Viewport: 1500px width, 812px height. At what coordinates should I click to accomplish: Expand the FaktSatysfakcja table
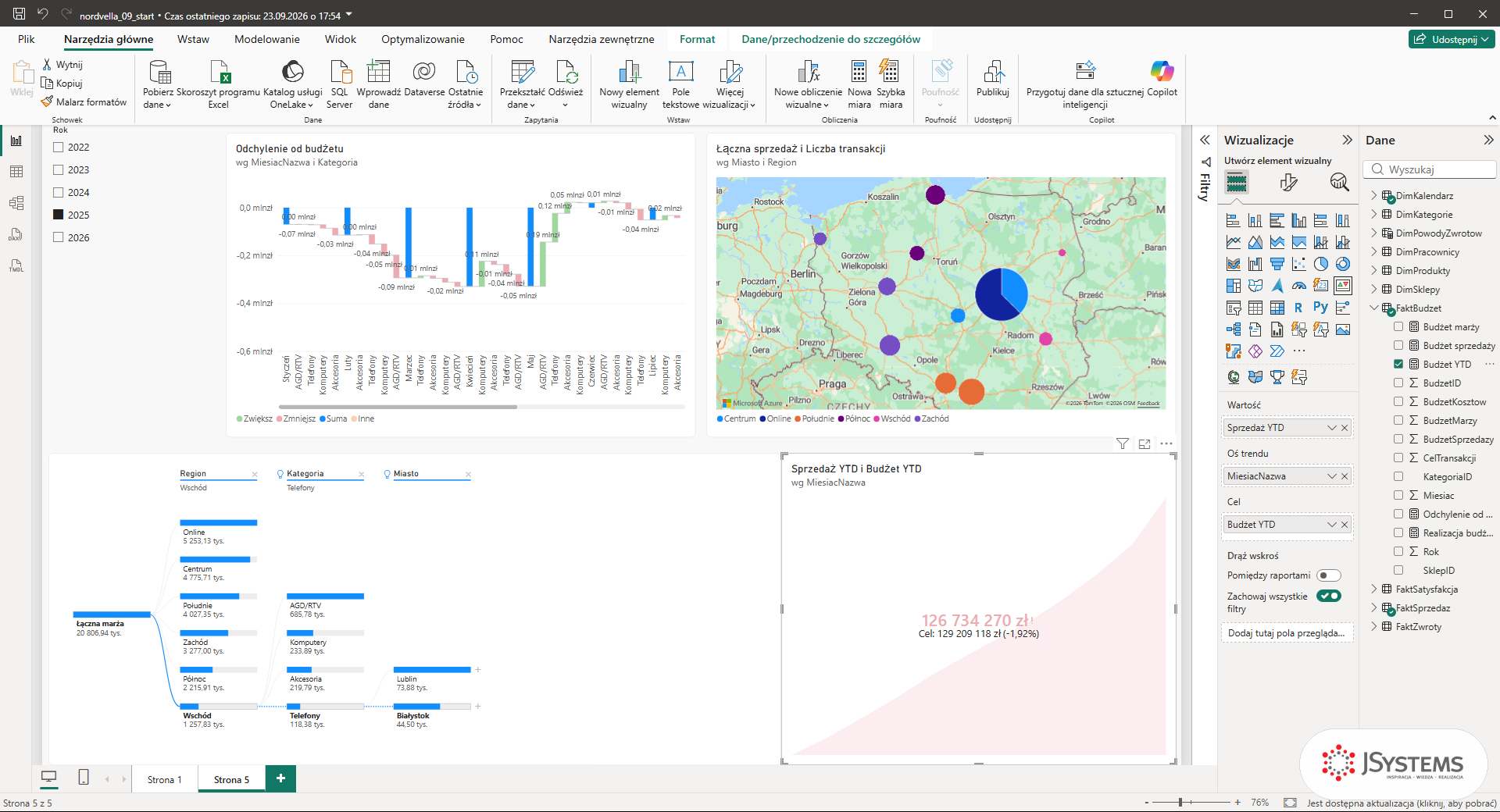point(1374,589)
